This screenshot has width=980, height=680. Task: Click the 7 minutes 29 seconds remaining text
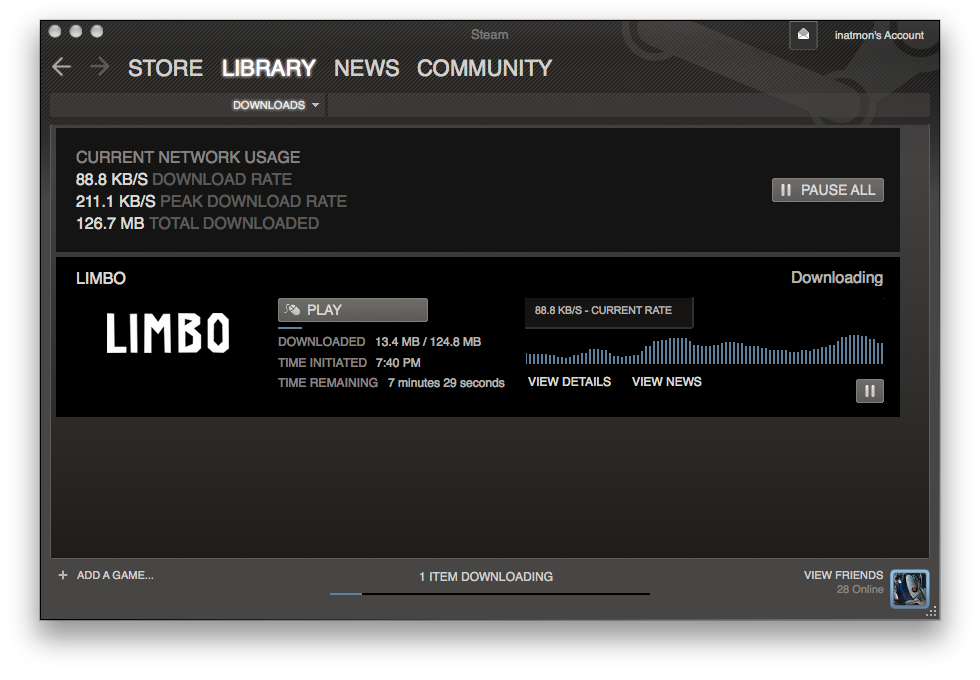[446, 382]
